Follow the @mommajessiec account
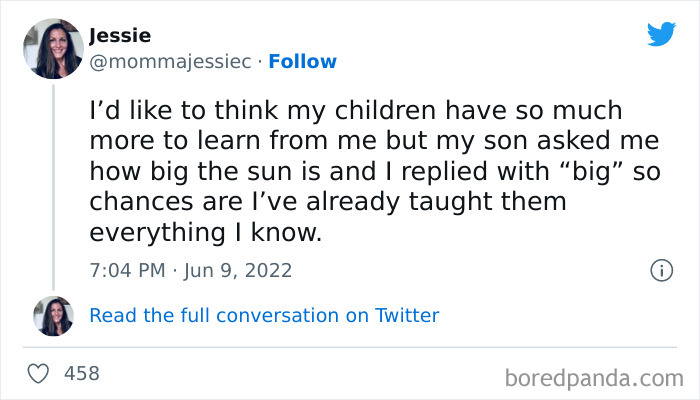 pyautogui.click(x=302, y=62)
